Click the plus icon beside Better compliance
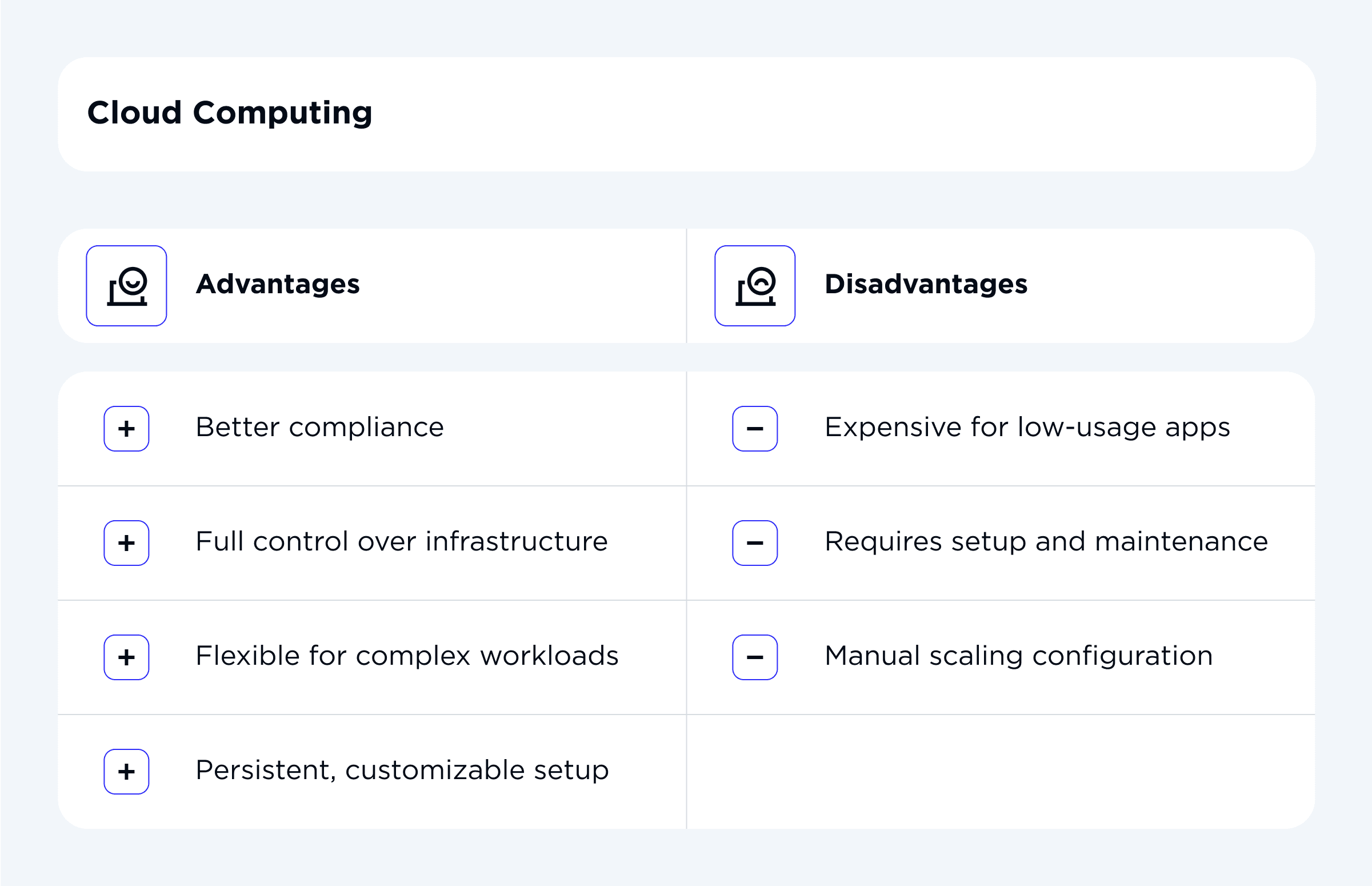Image resolution: width=1372 pixels, height=886 pixels. (126, 428)
